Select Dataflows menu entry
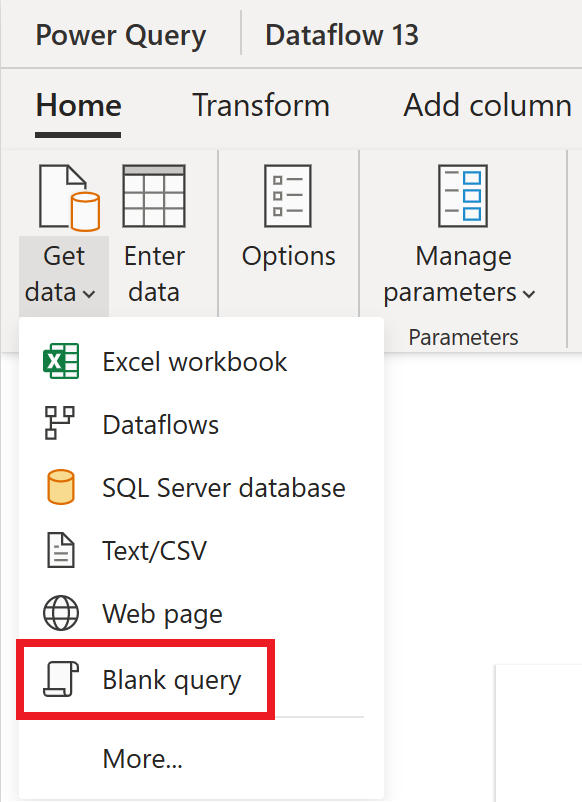This screenshot has height=802, width=582. (x=202, y=424)
